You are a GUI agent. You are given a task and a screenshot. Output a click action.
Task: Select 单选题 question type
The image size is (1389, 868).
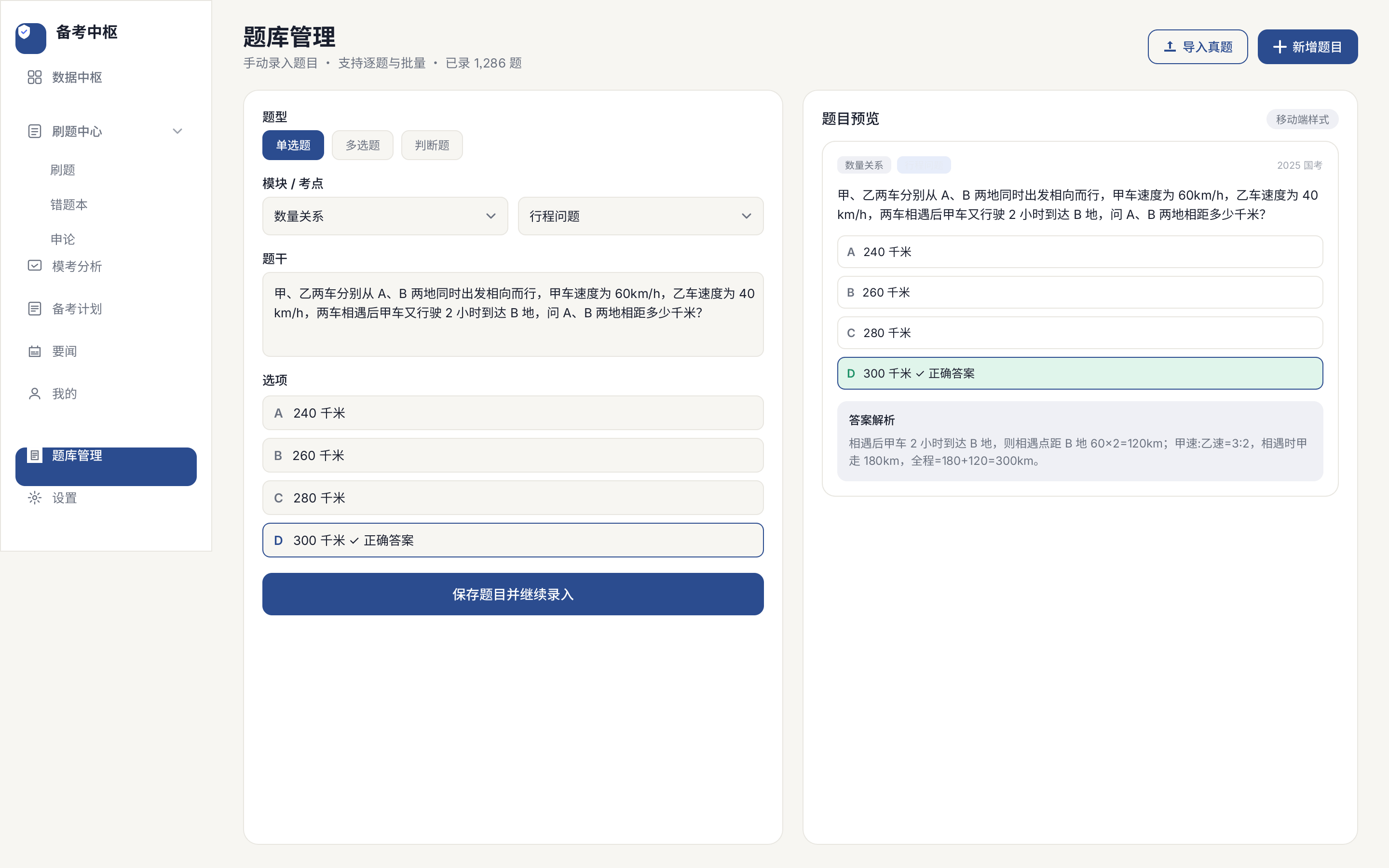tap(293, 145)
